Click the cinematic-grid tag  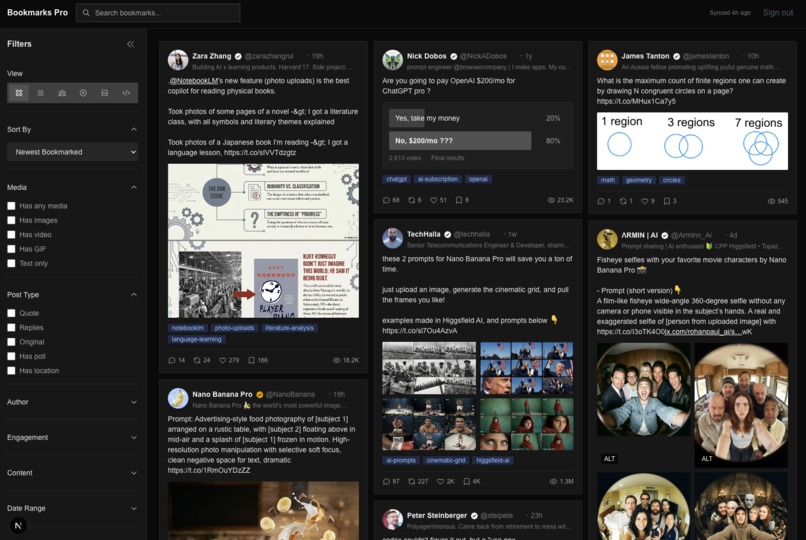446,460
